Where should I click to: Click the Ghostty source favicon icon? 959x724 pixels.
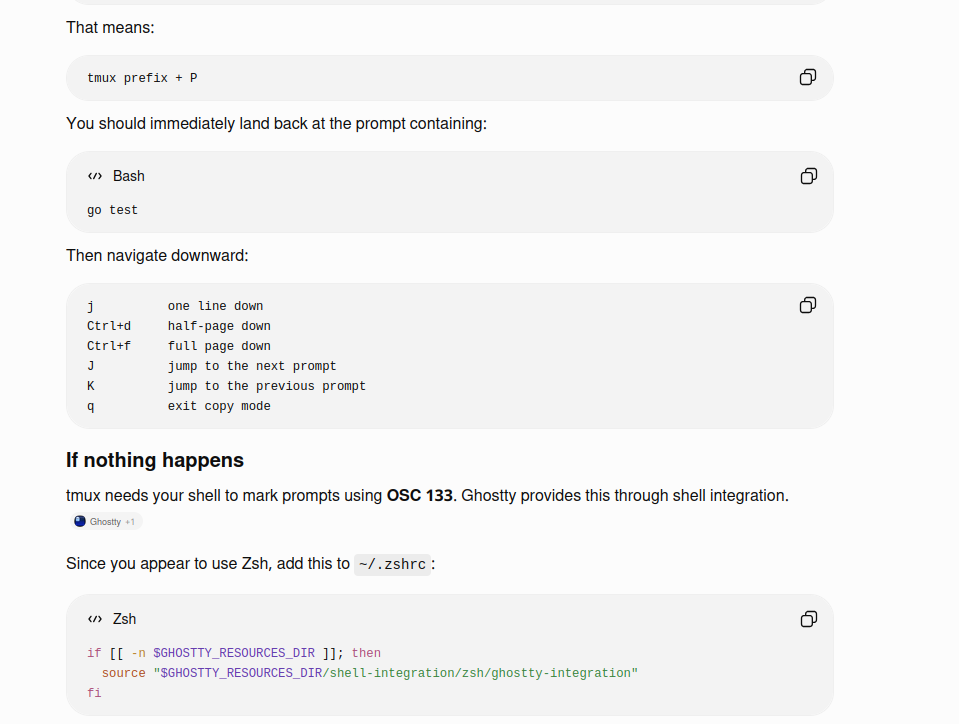(x=80, y=521)
